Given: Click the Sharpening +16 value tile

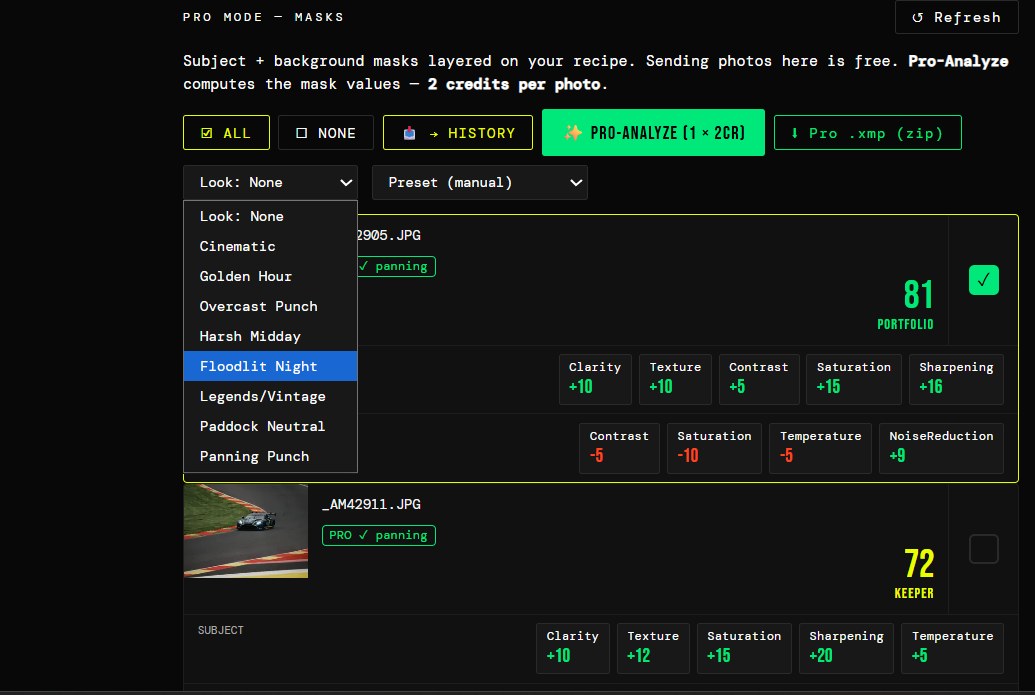Looking at the screenshot, I should [x=956, y=380].
